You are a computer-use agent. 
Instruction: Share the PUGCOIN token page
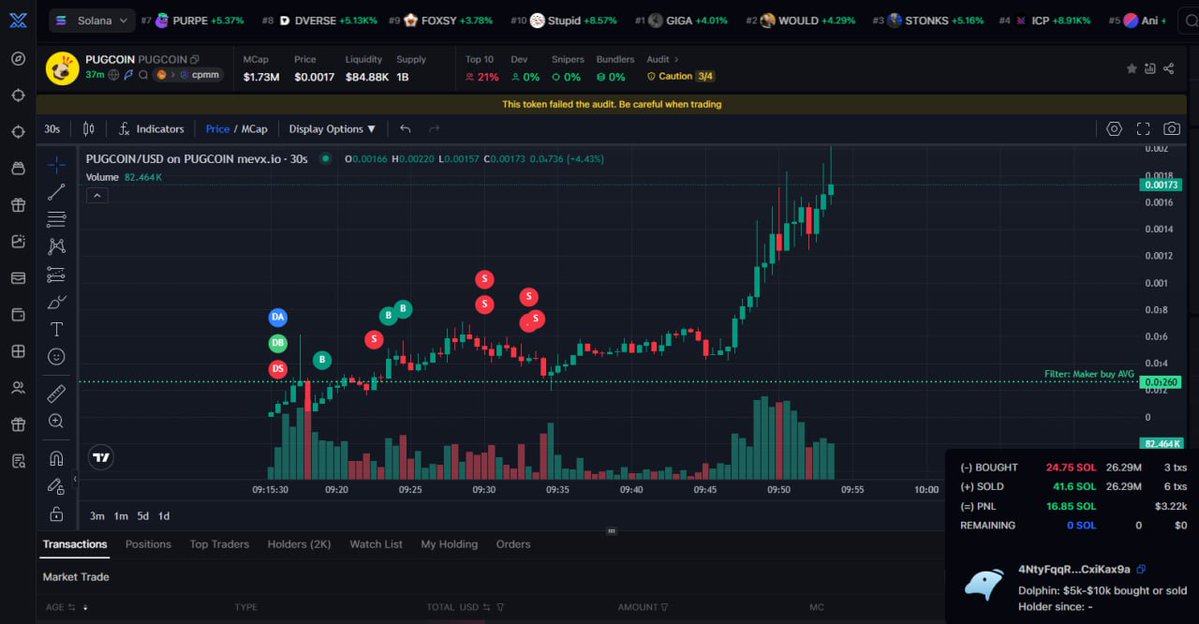pyautogui.click(x=1168, y=68)
